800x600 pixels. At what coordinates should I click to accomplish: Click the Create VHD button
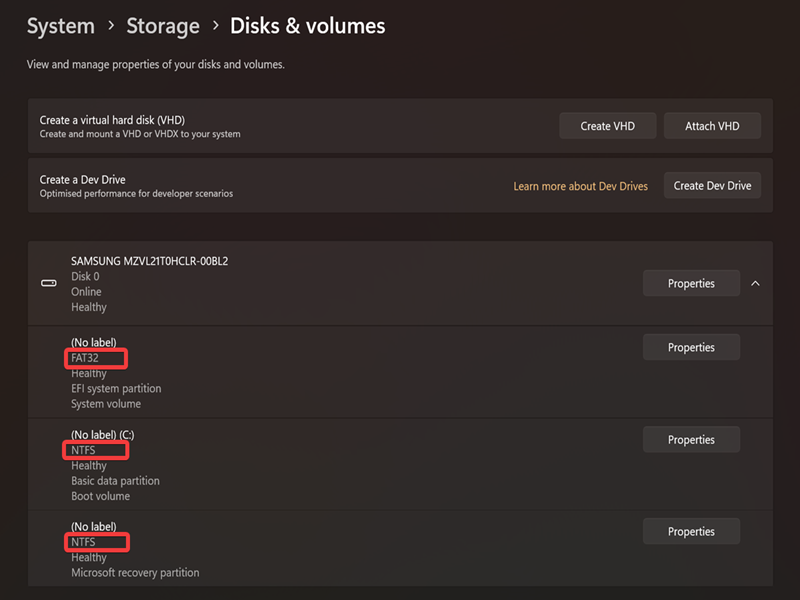607,125
